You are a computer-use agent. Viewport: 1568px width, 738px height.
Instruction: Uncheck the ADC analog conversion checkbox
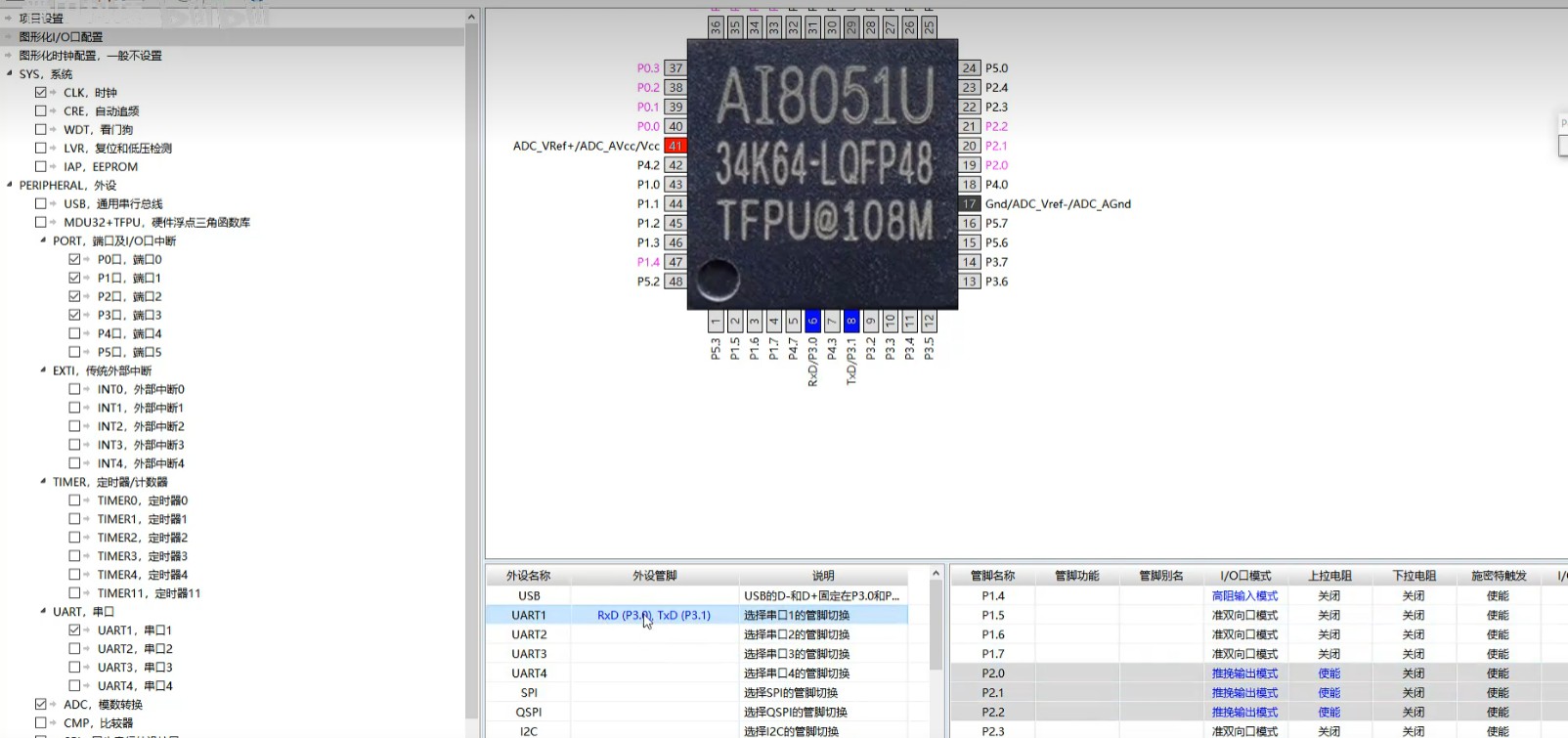point(41,704)
